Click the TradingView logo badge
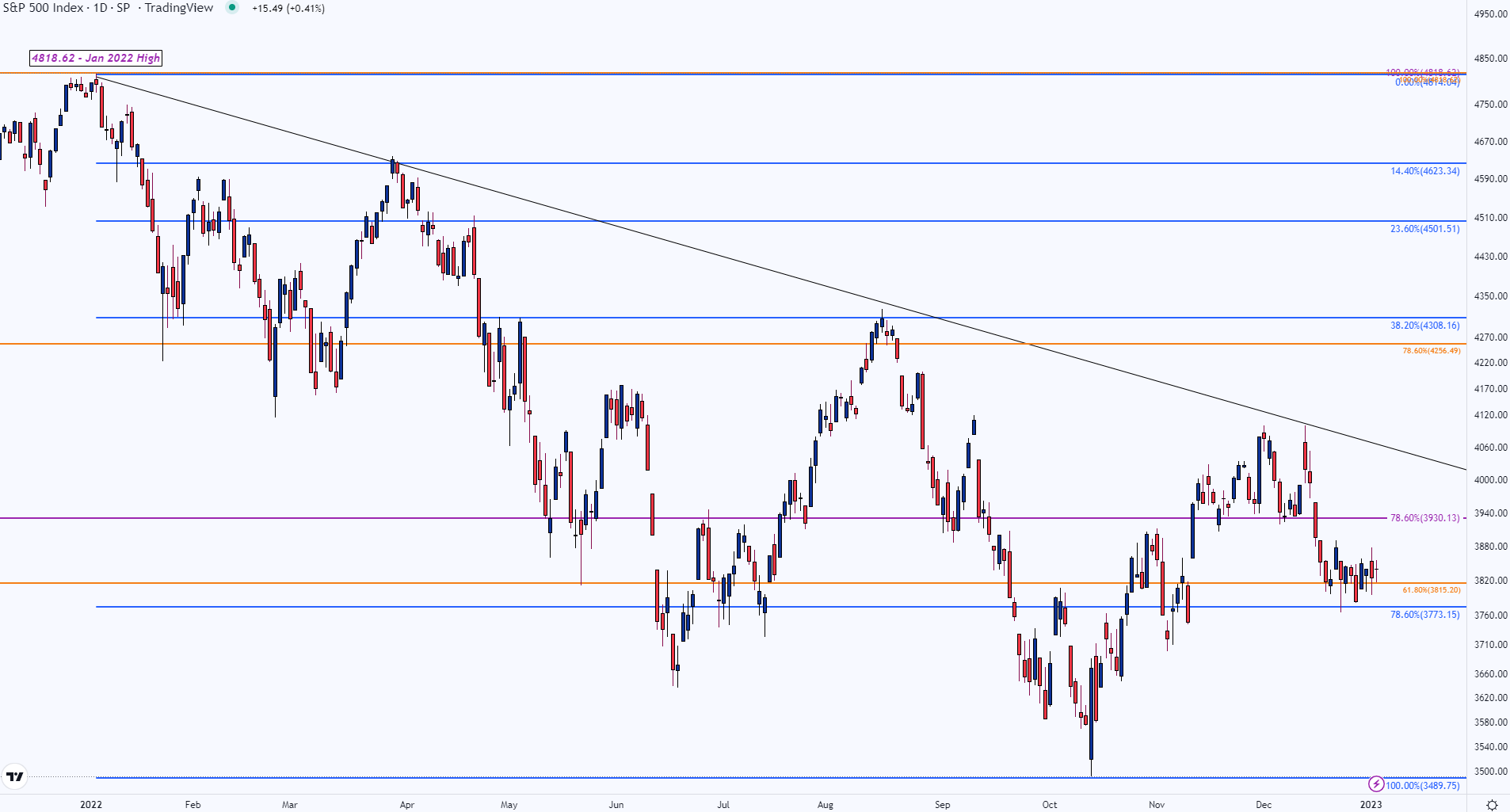Screen dimensions: 1510x812 [14, 777]
